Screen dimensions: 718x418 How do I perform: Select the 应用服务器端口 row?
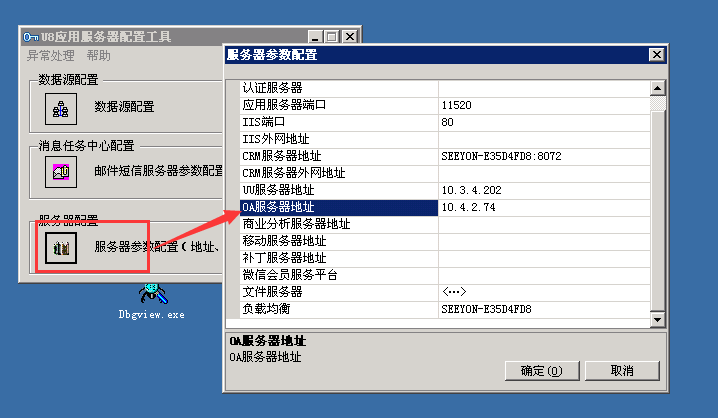pos(445,105)
